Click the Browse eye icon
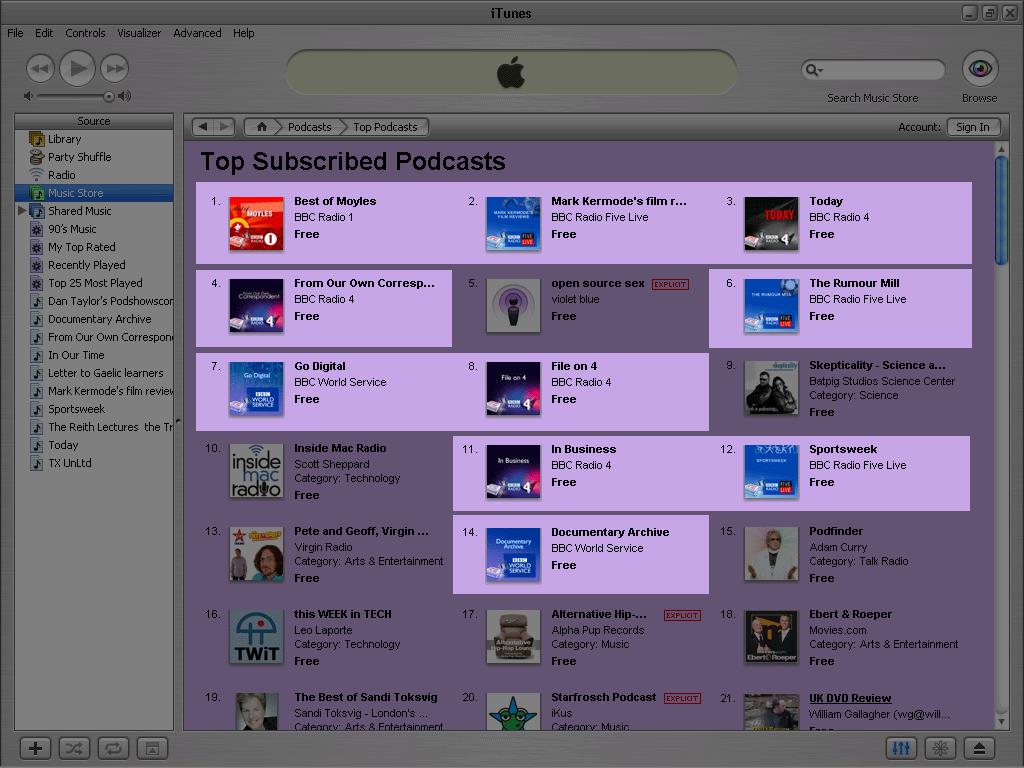 [x=980, y=69]
